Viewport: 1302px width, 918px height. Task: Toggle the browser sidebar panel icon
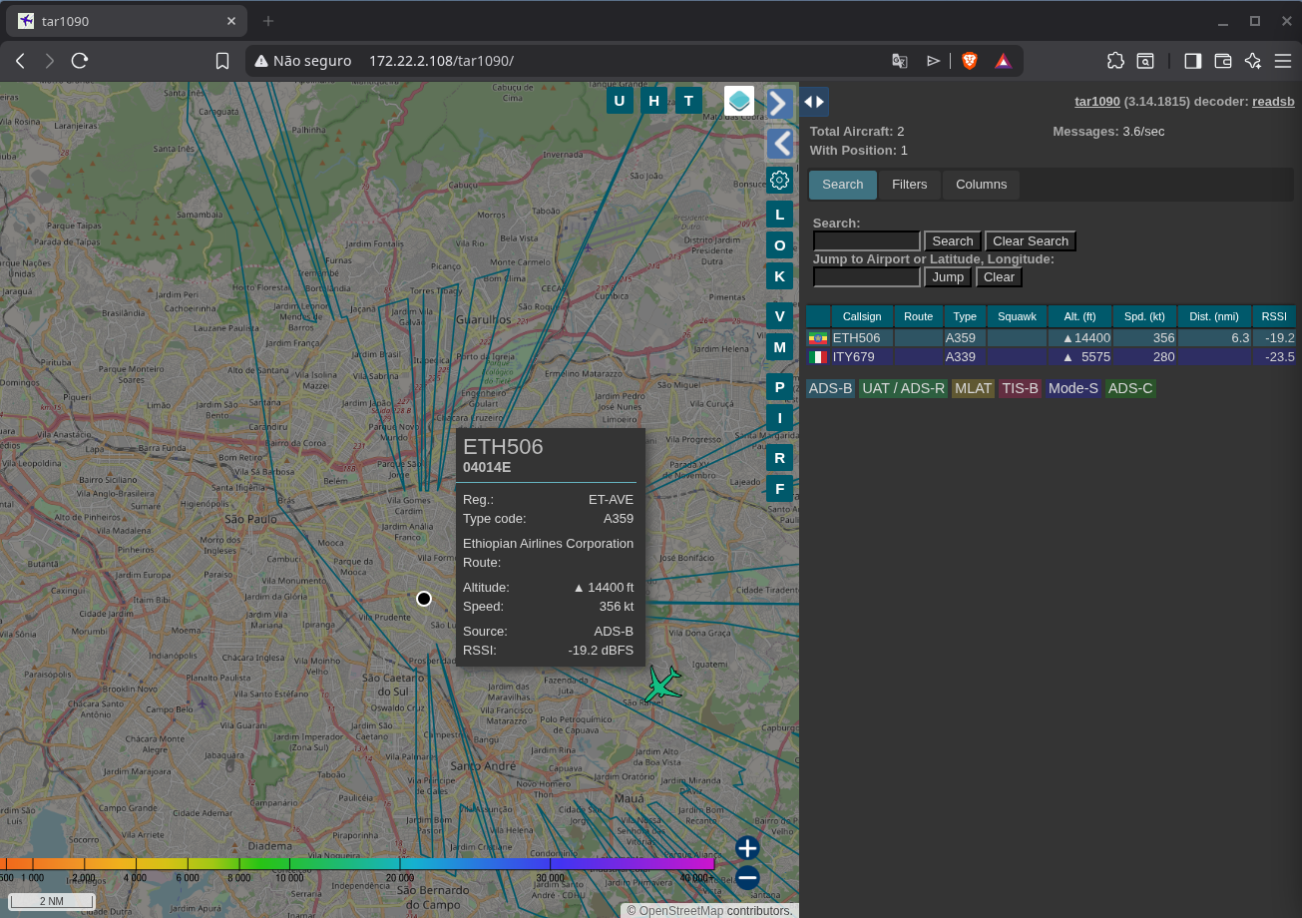pos(1192,61)
